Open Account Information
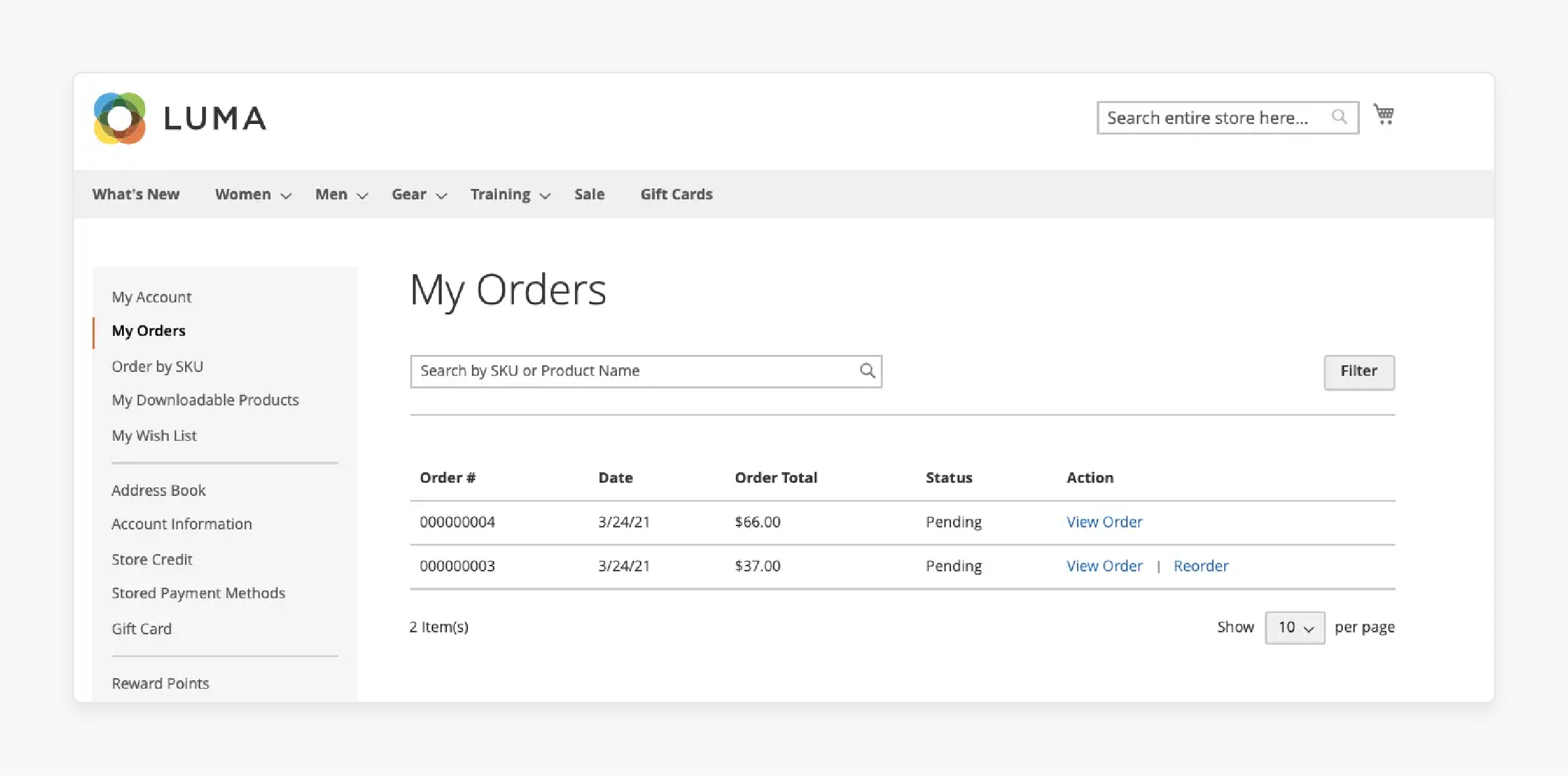This screenshot has height=776, width=1568. click(182, 524)
